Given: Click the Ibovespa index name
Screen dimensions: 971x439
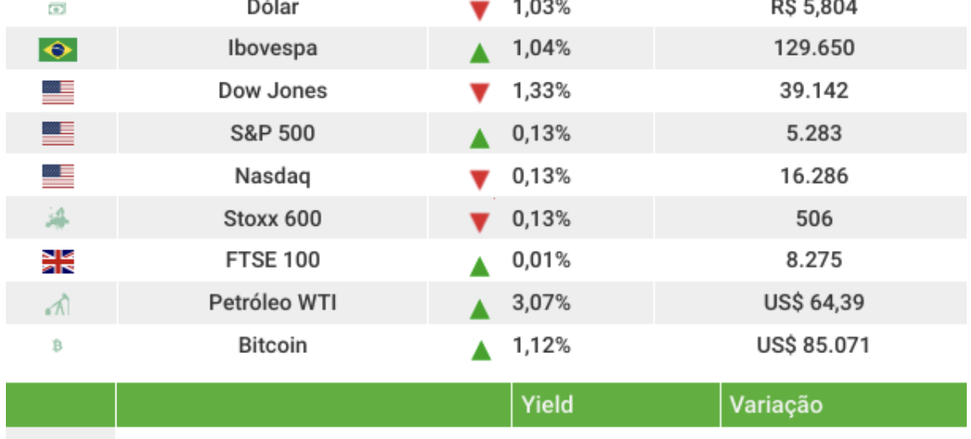Looking at the screenshot, I should (273, 48).
